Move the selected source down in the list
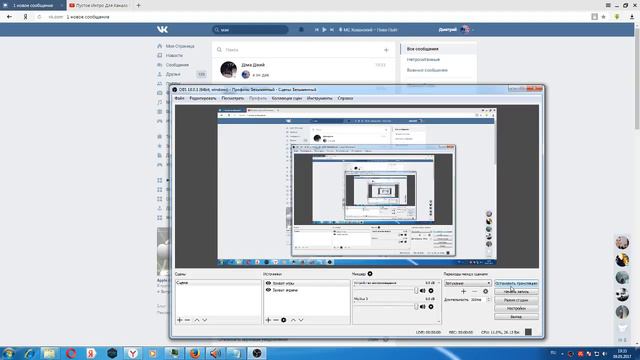This screenshot has width=640, height=360. point(301,320)
